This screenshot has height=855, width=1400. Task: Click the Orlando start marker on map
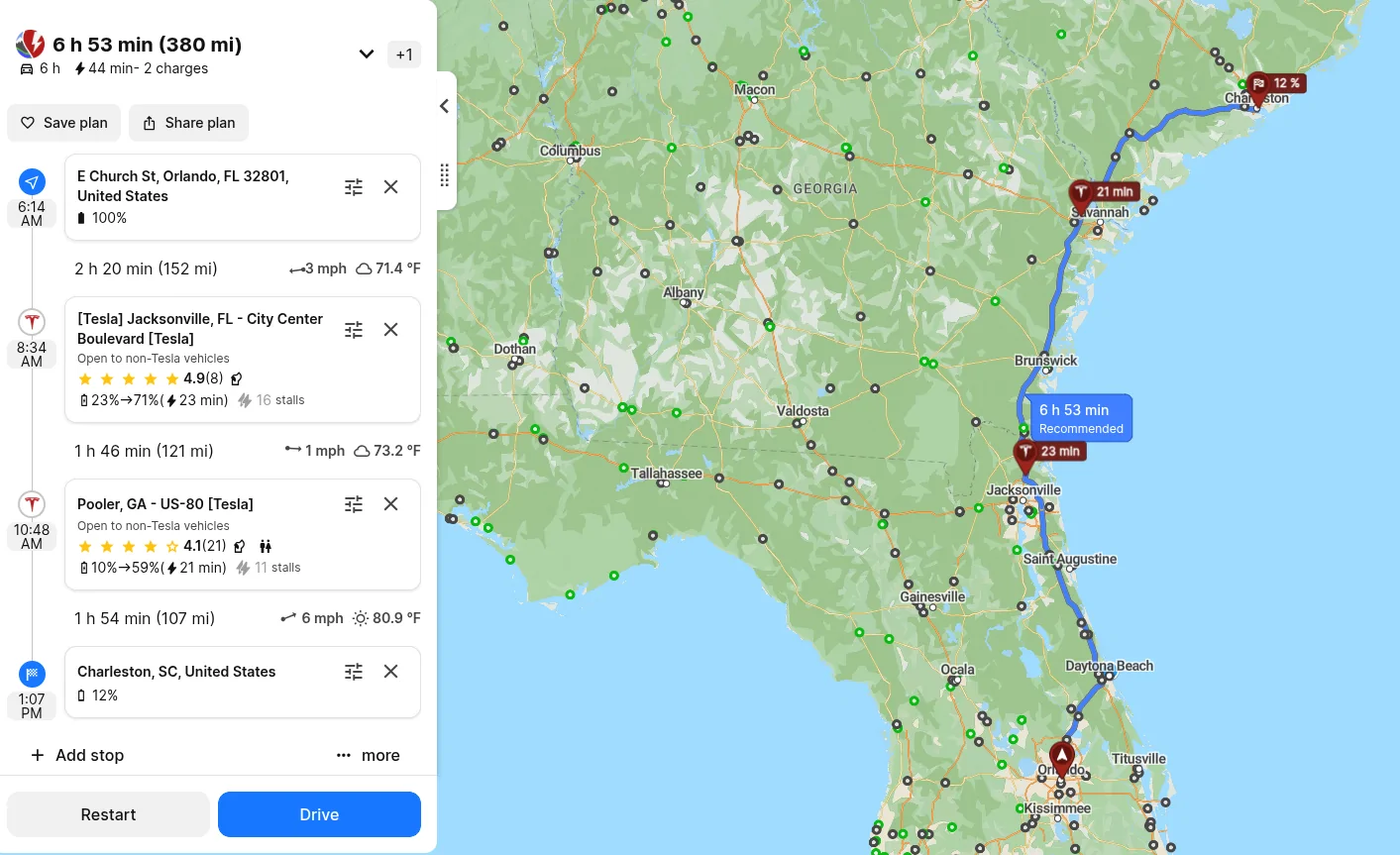coord(1062,760)
